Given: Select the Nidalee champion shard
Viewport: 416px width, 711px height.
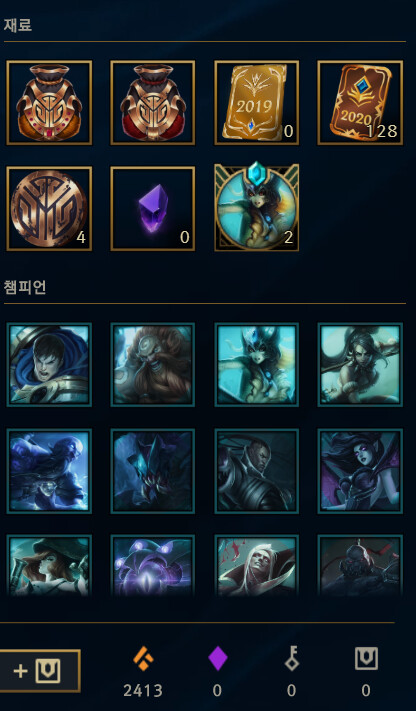Looking at the screenshot, I should [360, 365].
